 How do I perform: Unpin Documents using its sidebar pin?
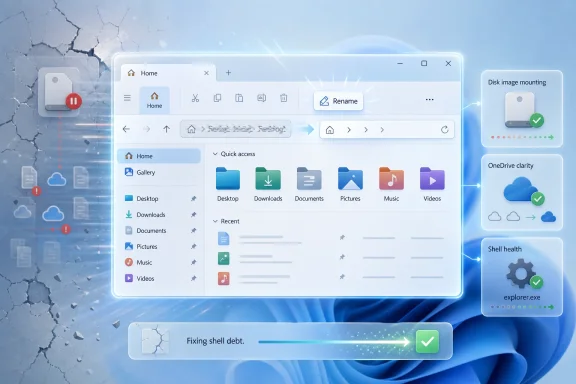(x=194, y=231)
